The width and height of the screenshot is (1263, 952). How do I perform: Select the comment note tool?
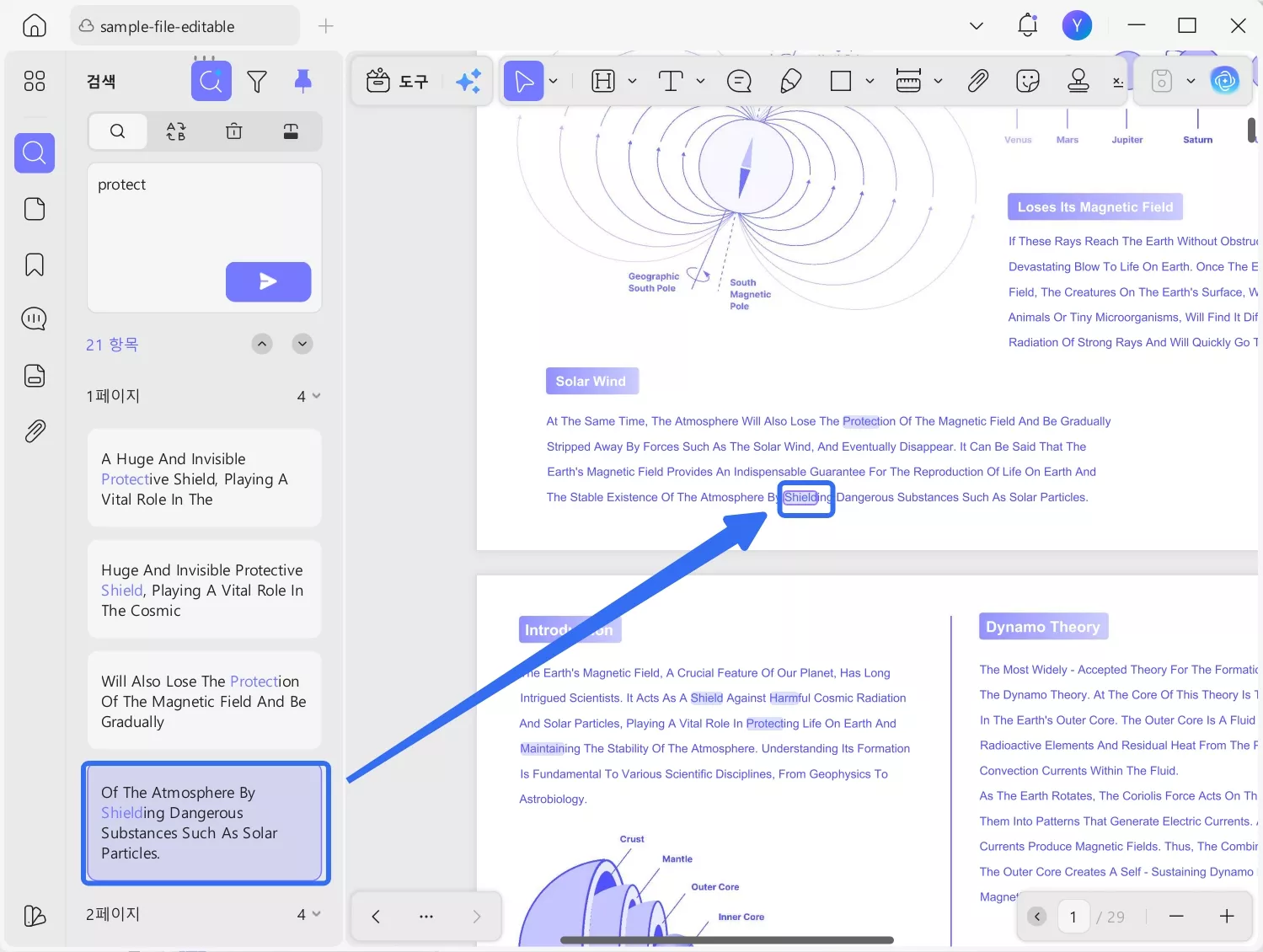pos(739,81)
